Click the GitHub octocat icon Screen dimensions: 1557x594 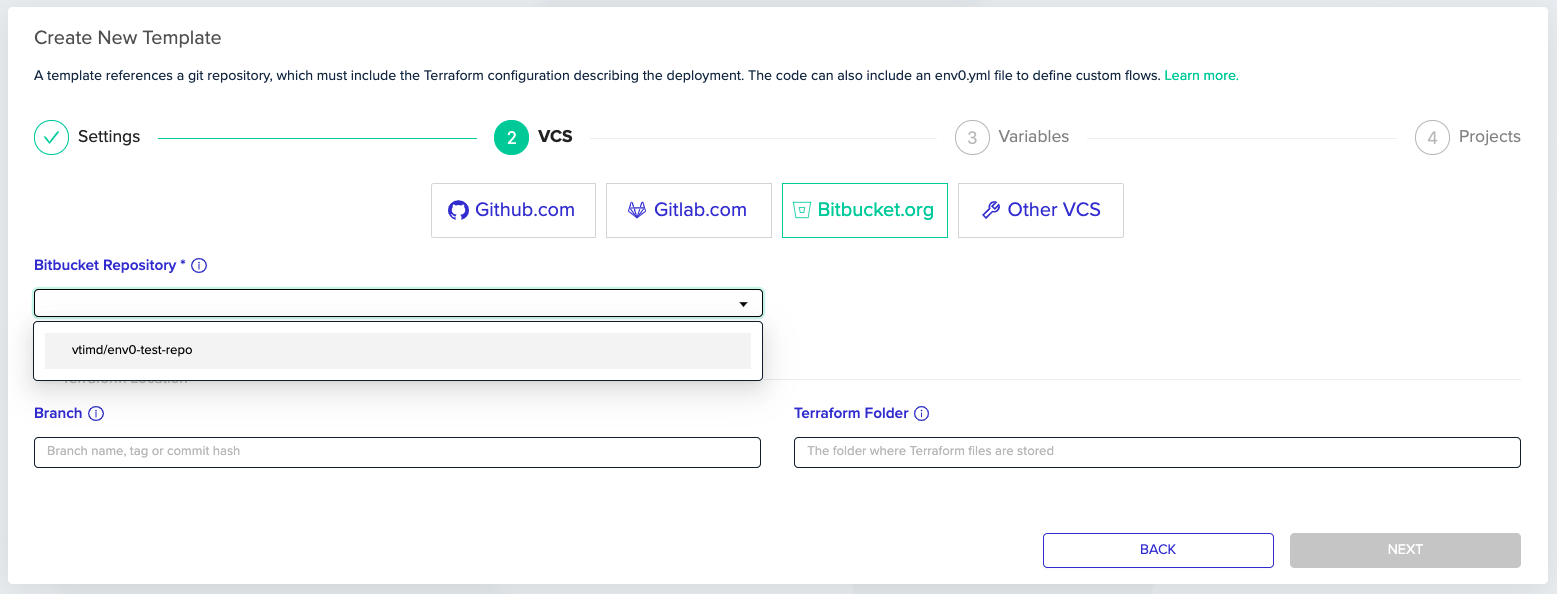458,210
